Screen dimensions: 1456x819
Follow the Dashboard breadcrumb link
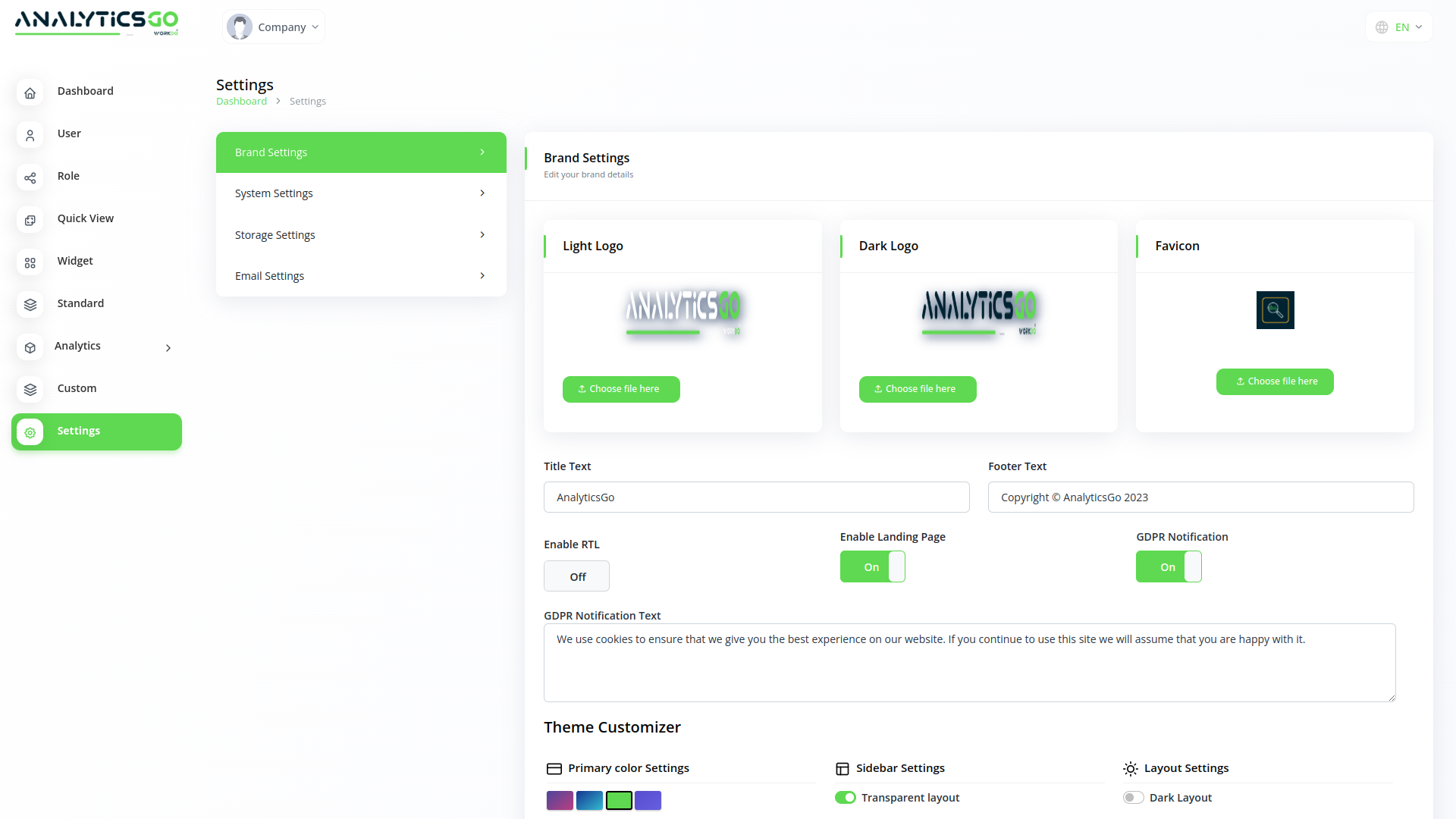point(241,102)
